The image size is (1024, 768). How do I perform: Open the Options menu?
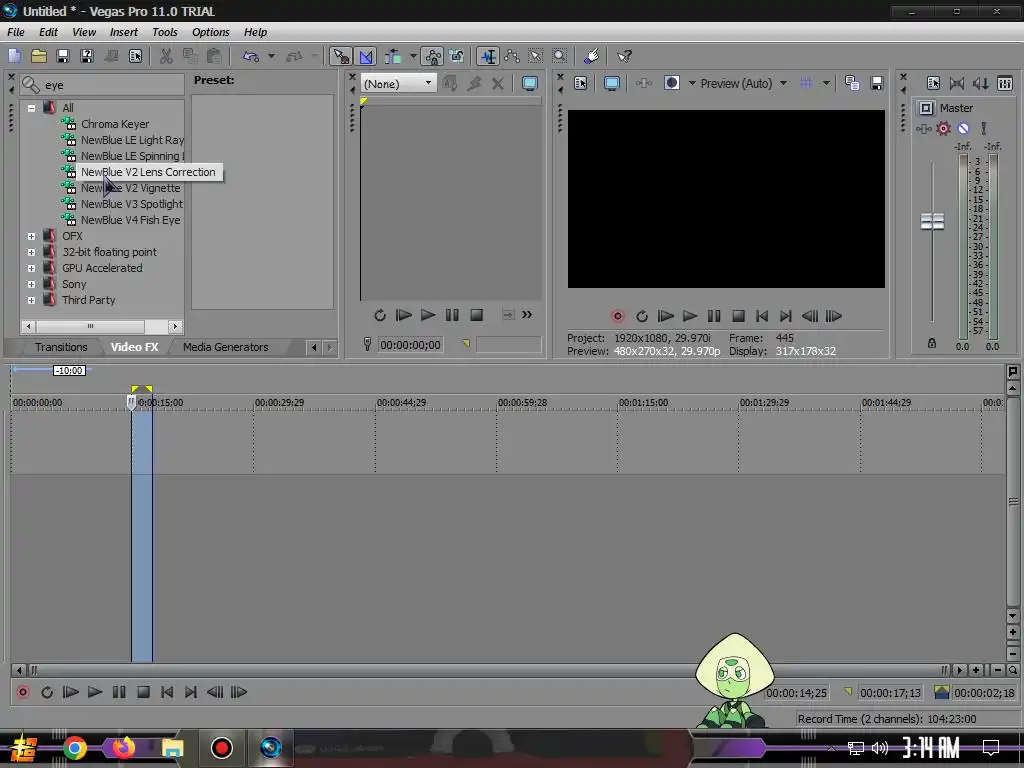click(x=210, y=32)
